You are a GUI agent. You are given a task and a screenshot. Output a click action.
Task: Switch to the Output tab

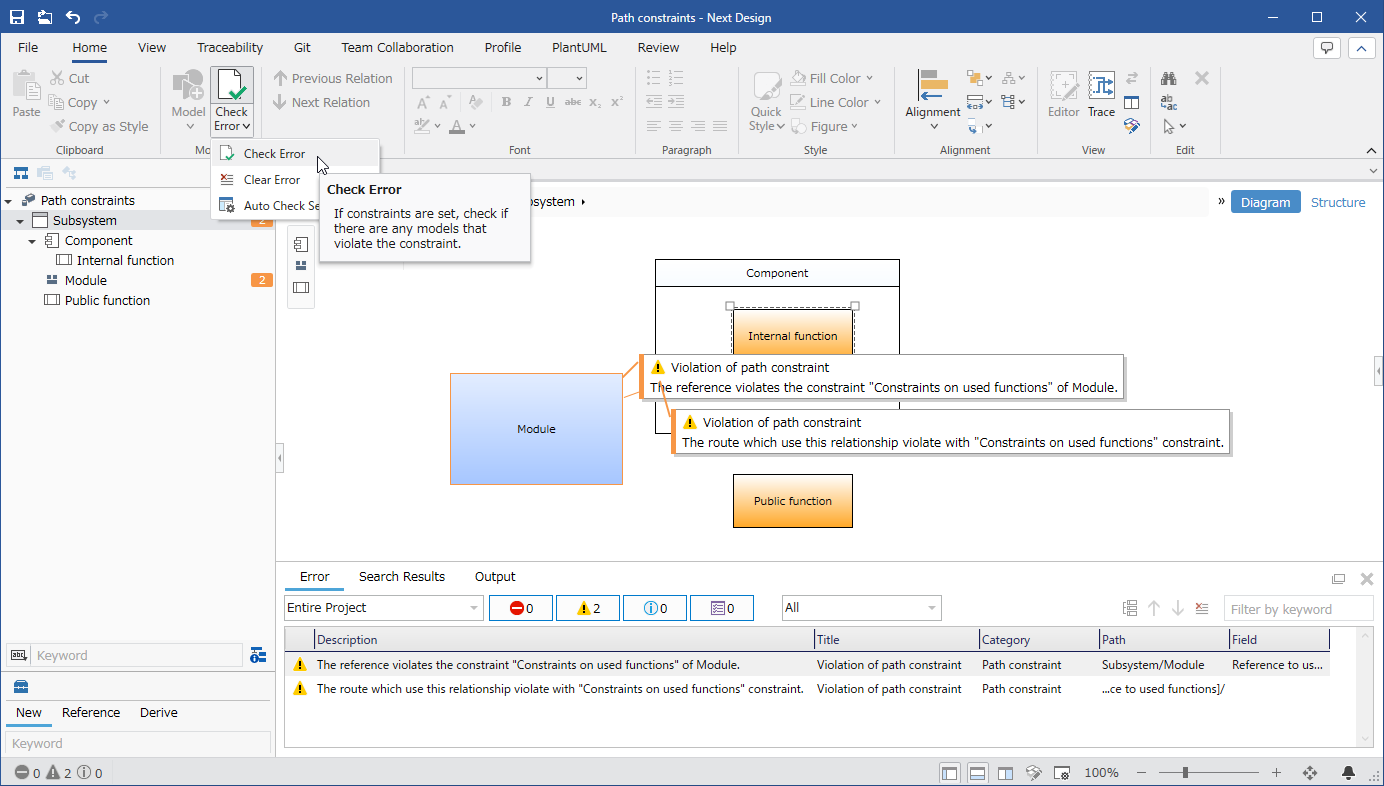click(495, 576)
